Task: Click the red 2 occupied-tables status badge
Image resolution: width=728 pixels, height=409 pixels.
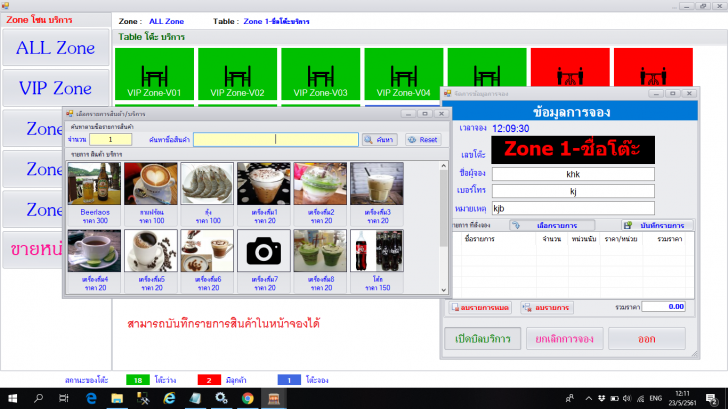Action: [209, 380]
